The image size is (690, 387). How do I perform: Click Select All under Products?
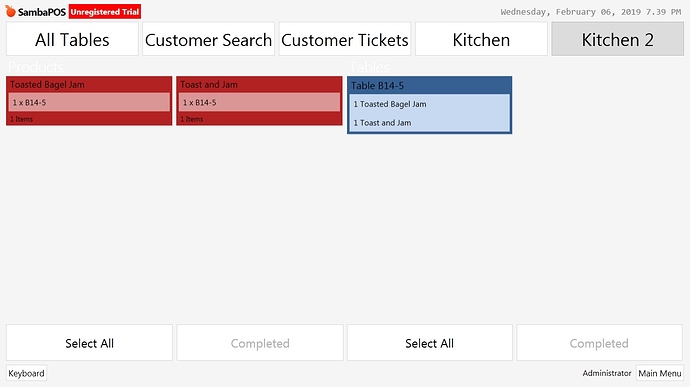tap(89, 343)
